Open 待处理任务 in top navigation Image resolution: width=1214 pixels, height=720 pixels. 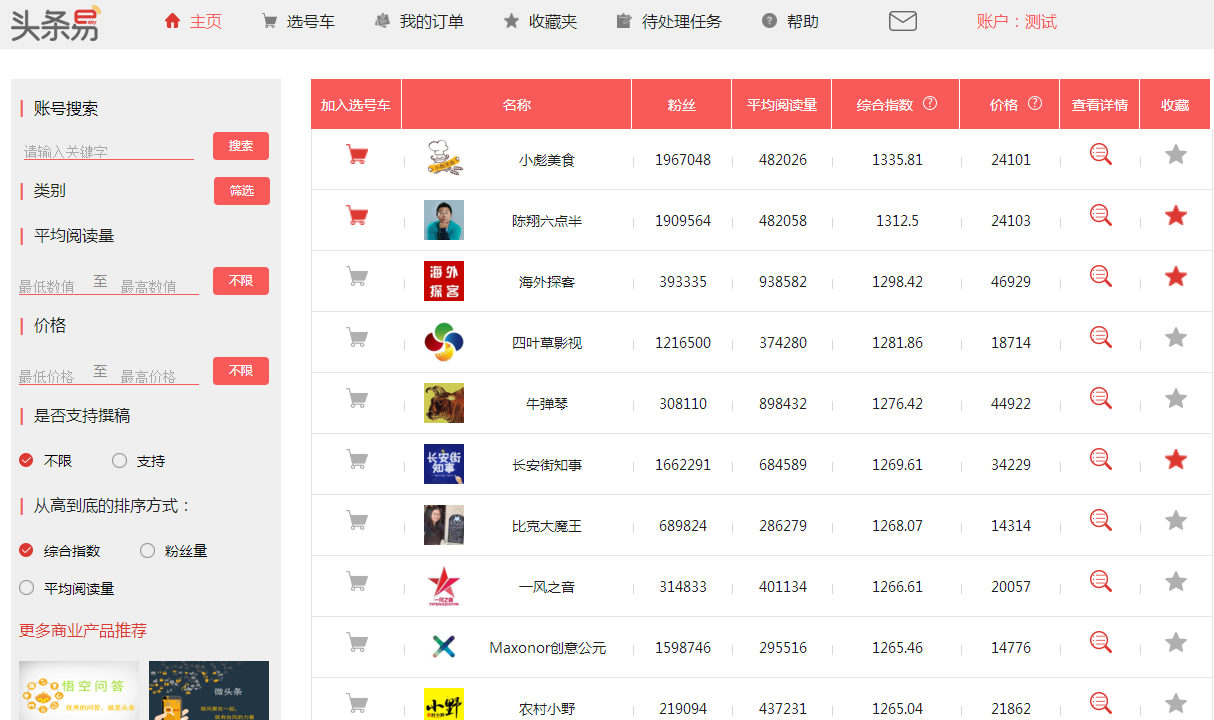click(x=668, y=21)
